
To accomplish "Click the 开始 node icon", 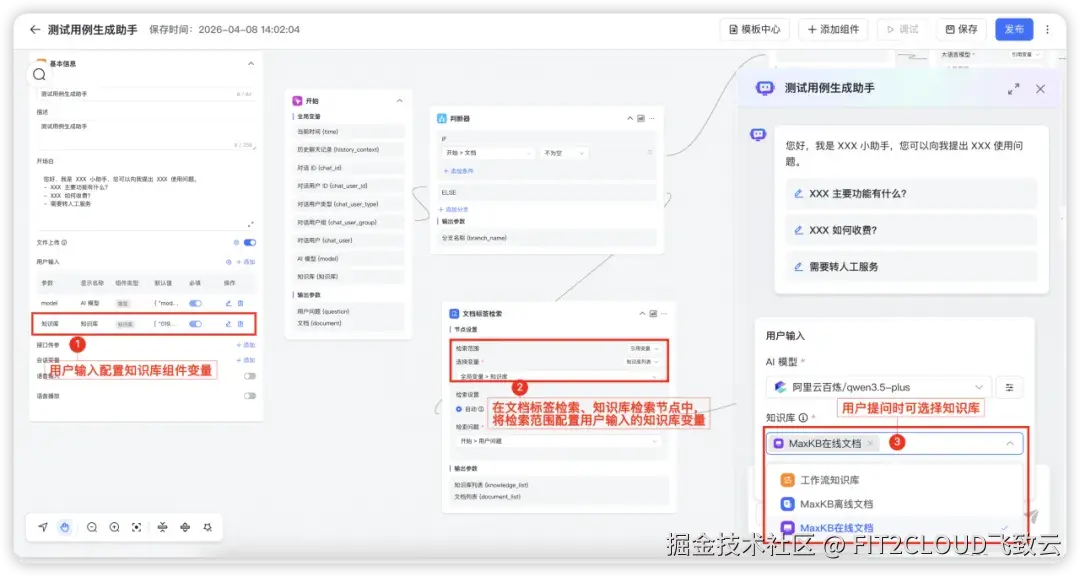I will tap(298, 101).
